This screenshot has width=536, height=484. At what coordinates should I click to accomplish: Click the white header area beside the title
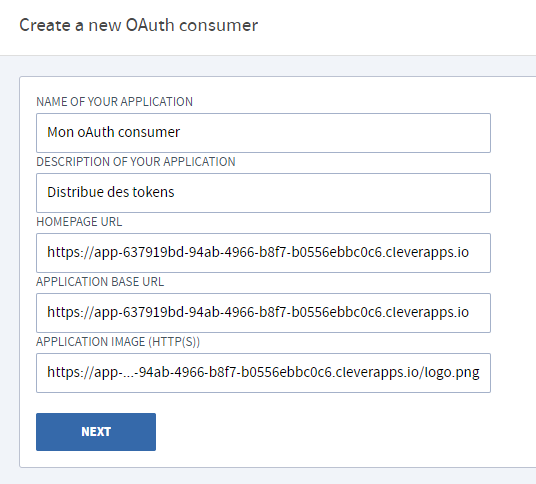click(393, 27)
